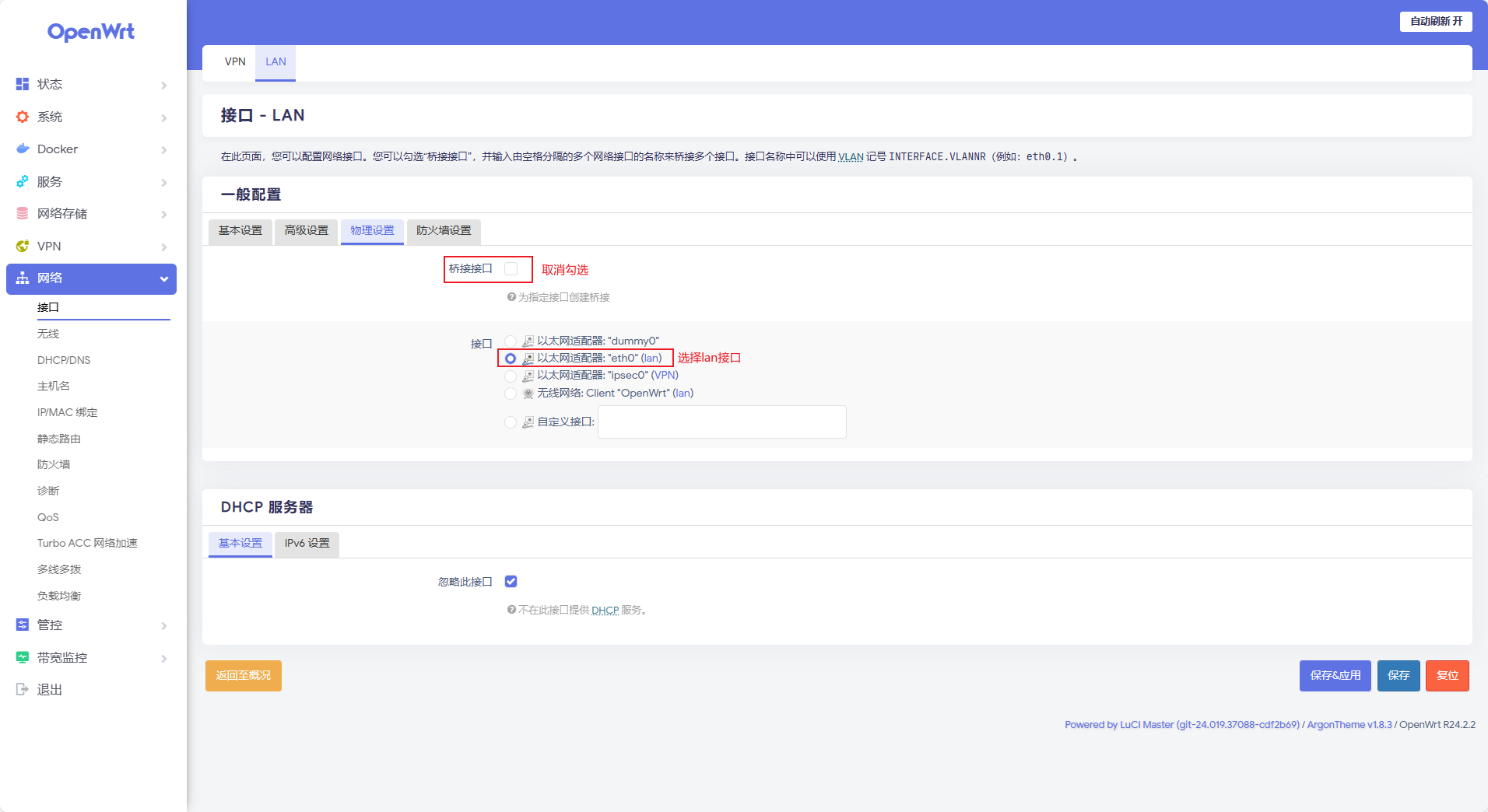Click the Status dashboard icon
Image resolution: width=1488 pixels, height=812 pixels.
point(23,84)
